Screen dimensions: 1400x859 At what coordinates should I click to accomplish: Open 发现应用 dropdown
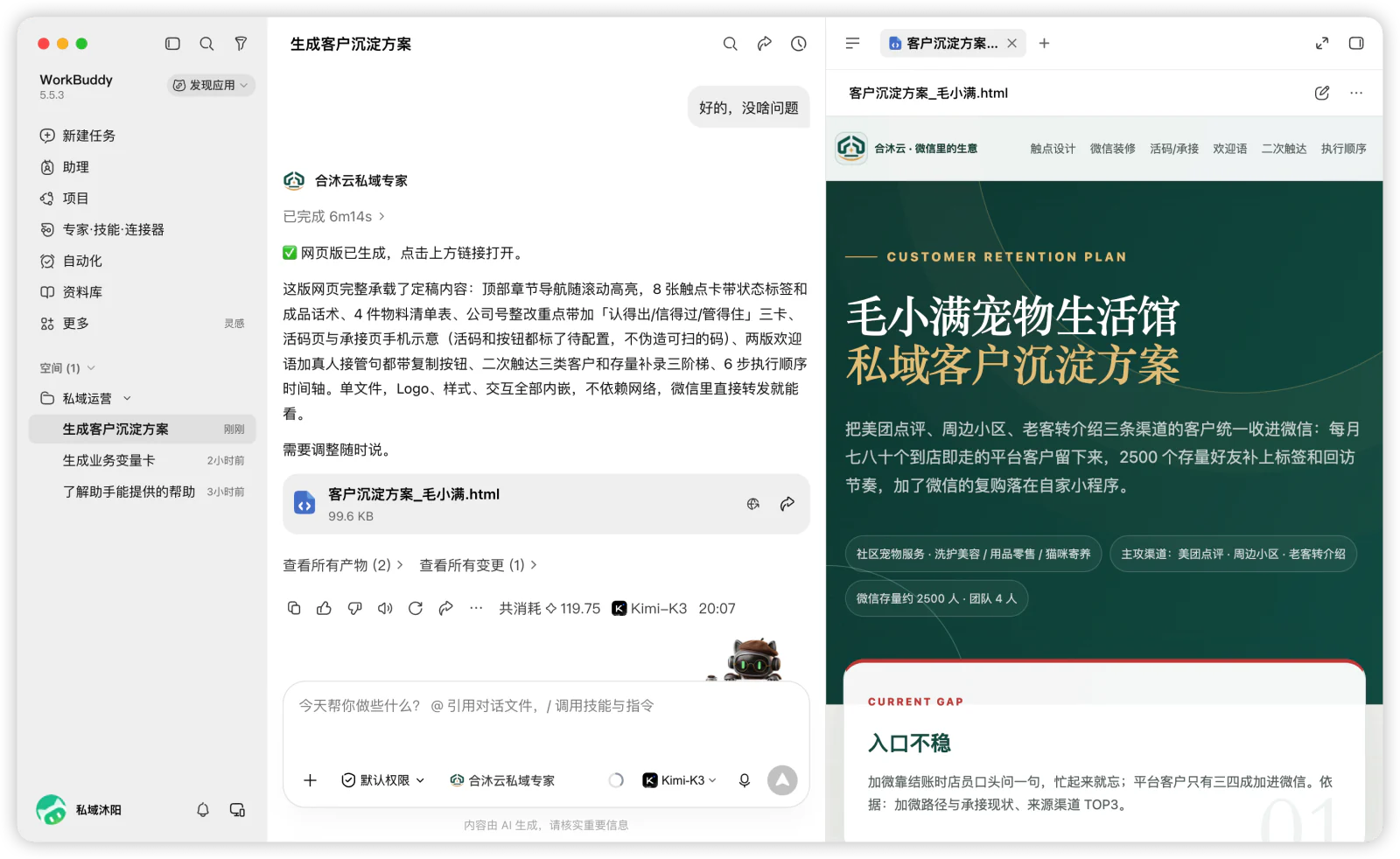(x=211, y=85)
